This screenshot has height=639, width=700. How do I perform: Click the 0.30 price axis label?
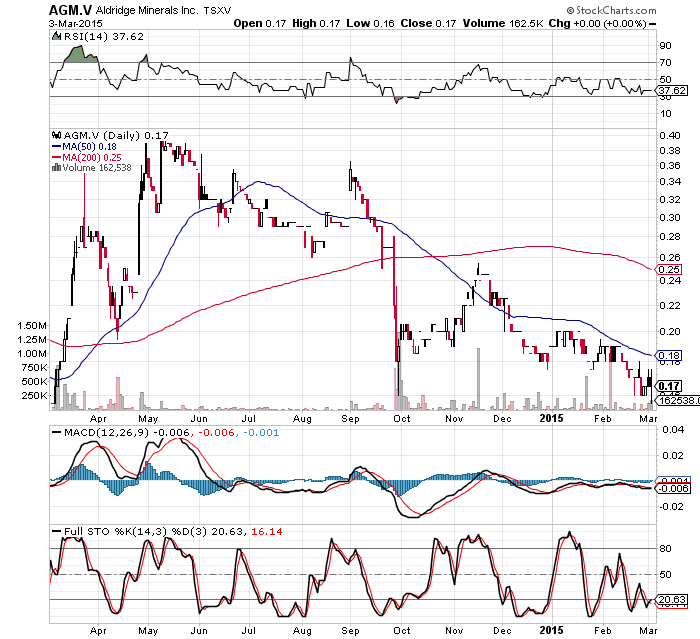pyautogui.click(x=670, y=217)
